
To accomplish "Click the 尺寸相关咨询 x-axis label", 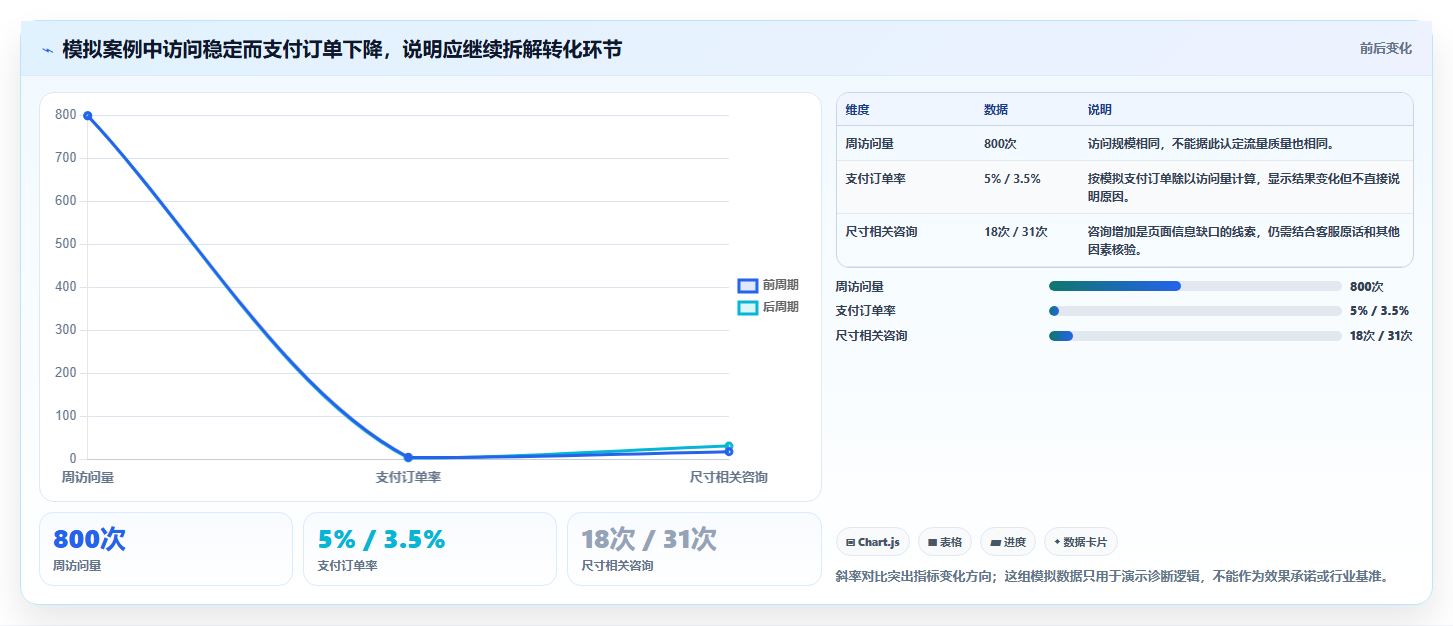I will 728,478.
